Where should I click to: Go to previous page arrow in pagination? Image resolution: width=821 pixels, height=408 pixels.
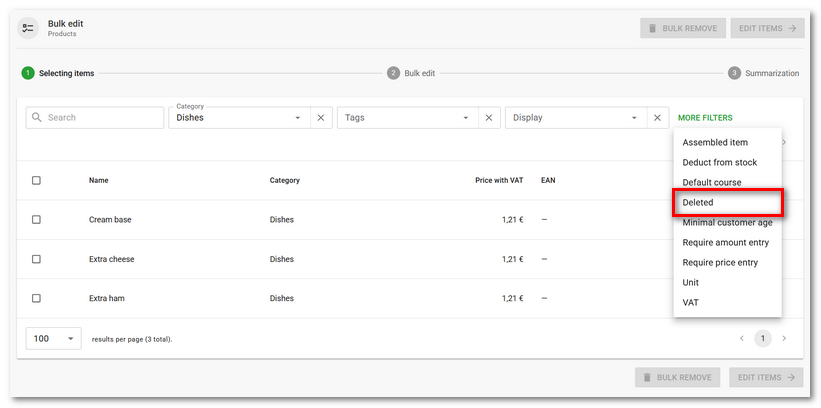[x=741, y=339]
